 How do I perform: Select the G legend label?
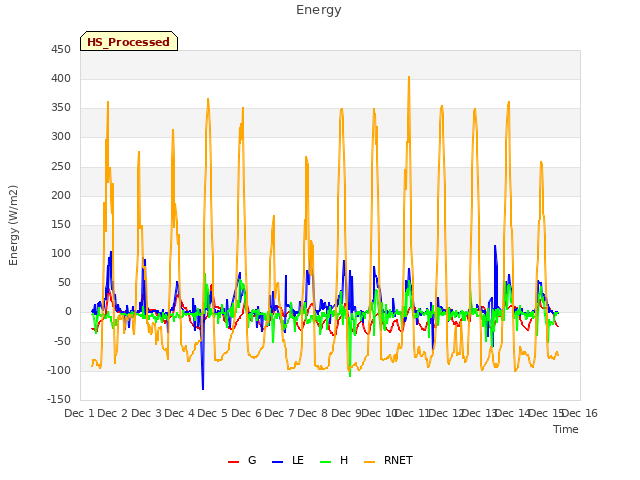click(x=252, y=460)
